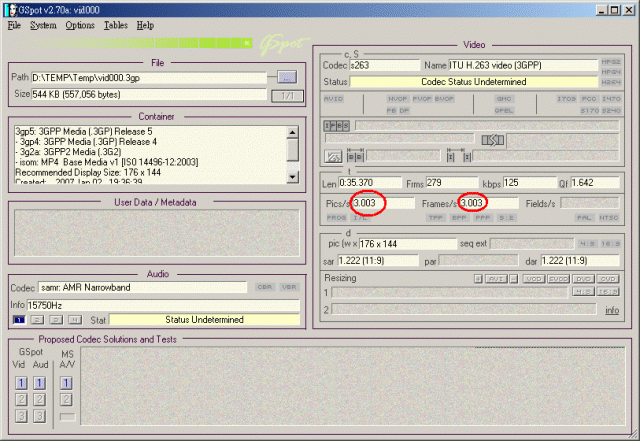Click the AVI resizing preset button

[496, 279]
